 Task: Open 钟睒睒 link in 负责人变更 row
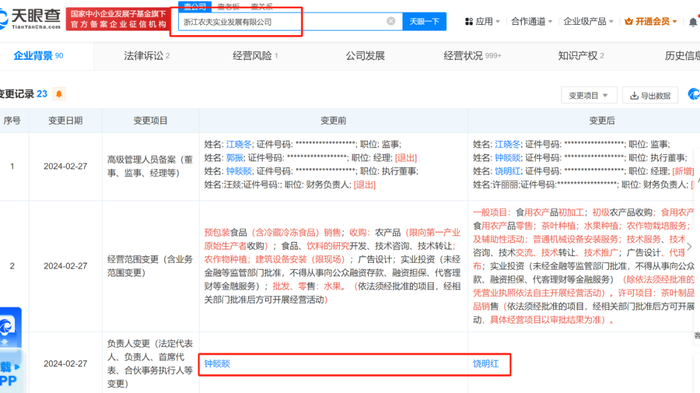coord(217,364)
